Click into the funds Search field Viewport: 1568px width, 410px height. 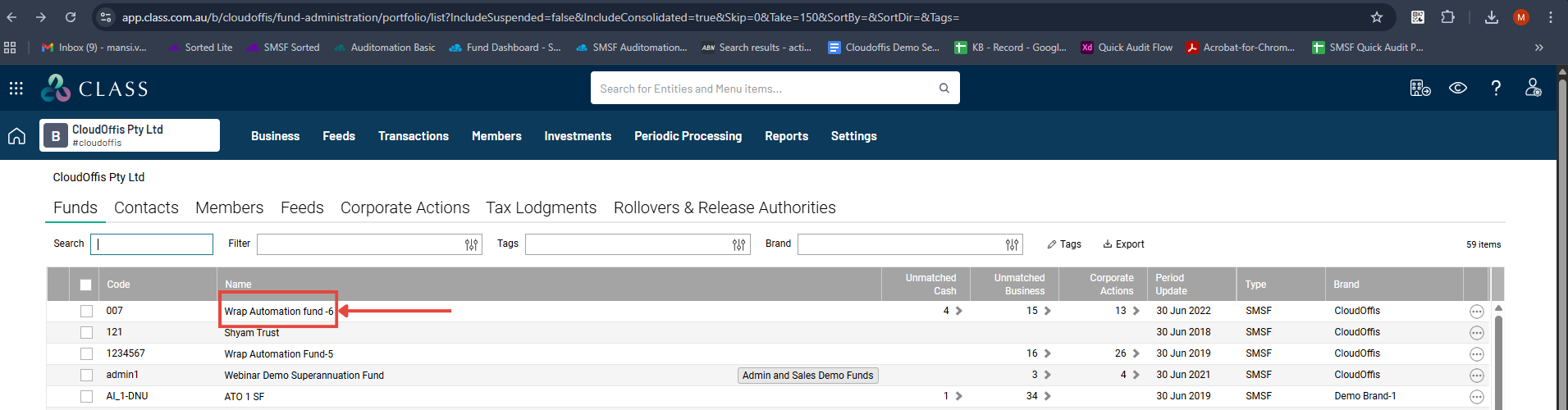pos(152,244)
